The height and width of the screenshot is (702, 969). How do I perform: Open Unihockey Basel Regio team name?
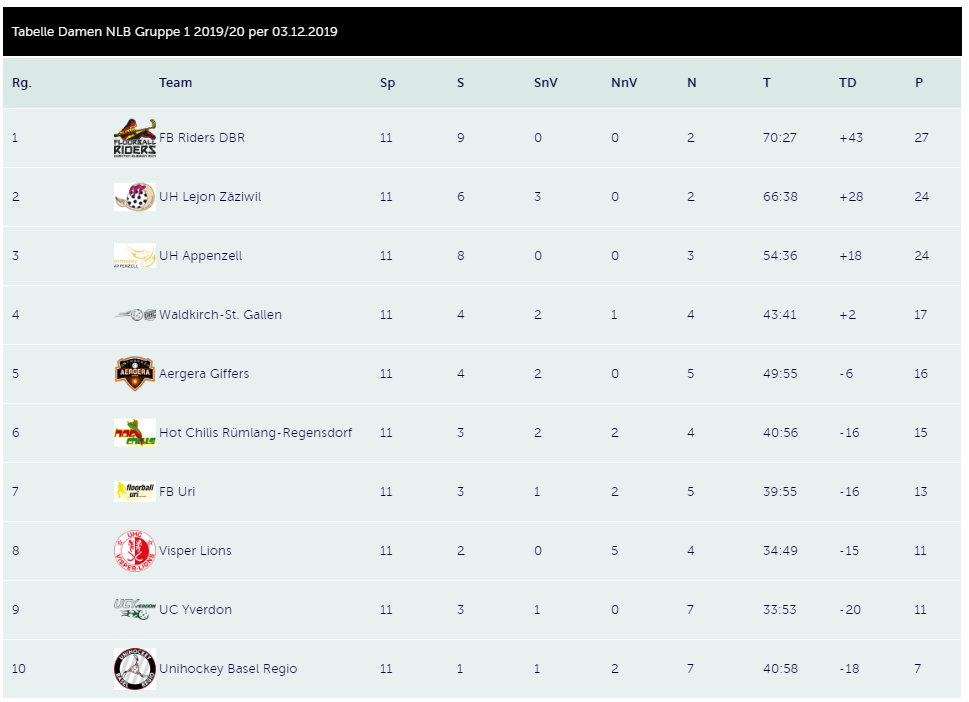tap(228, 669)
